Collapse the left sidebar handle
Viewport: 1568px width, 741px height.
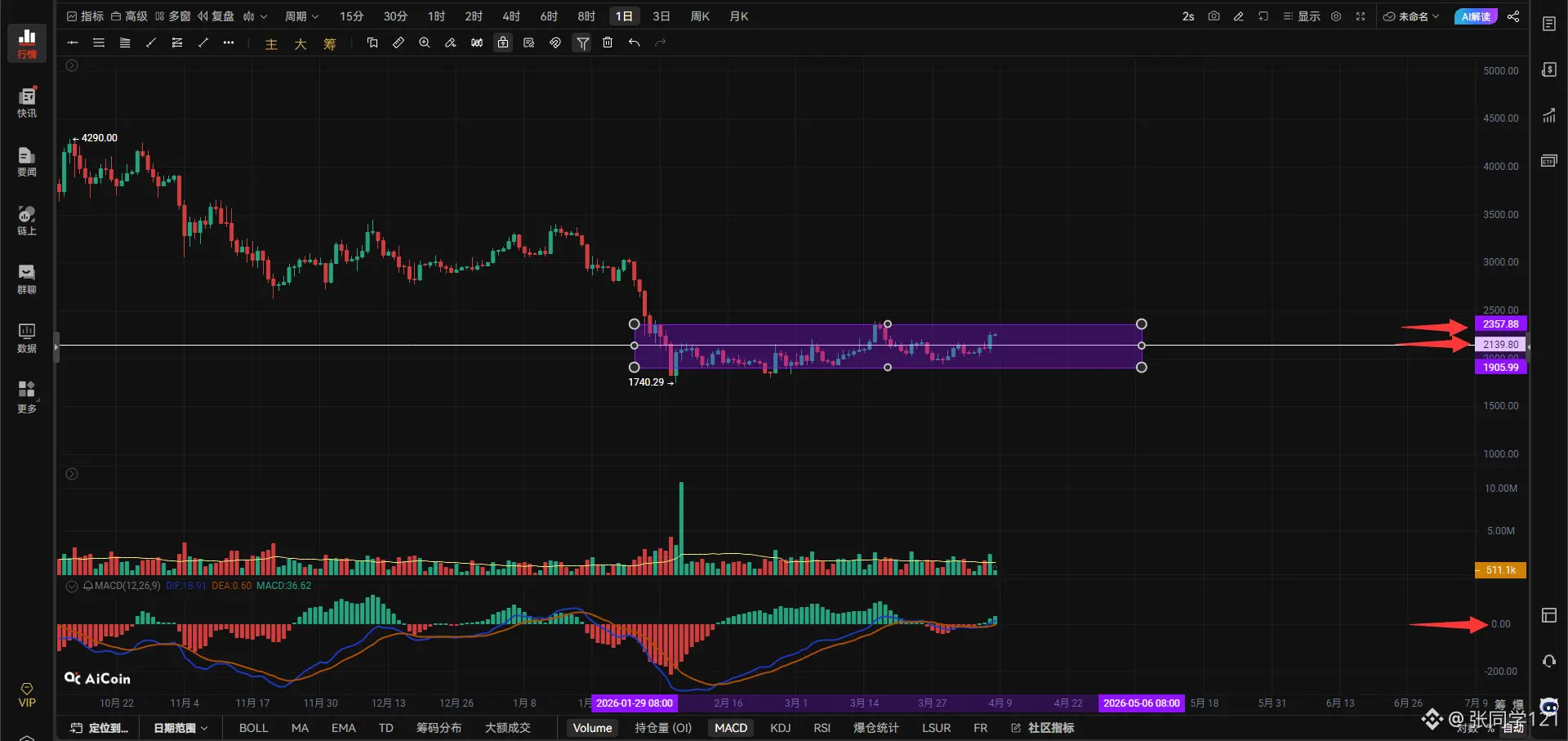56,346
